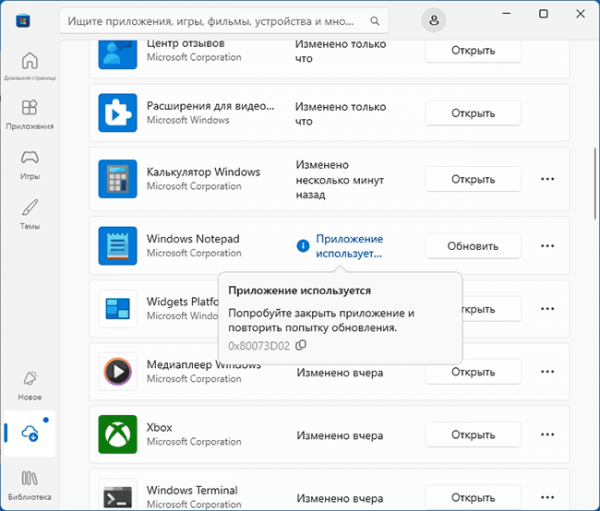600x511 pixels.
Task: Click Открыть for Калькулятор Windows
Action: pyautogui.click(x=473, y=179)
